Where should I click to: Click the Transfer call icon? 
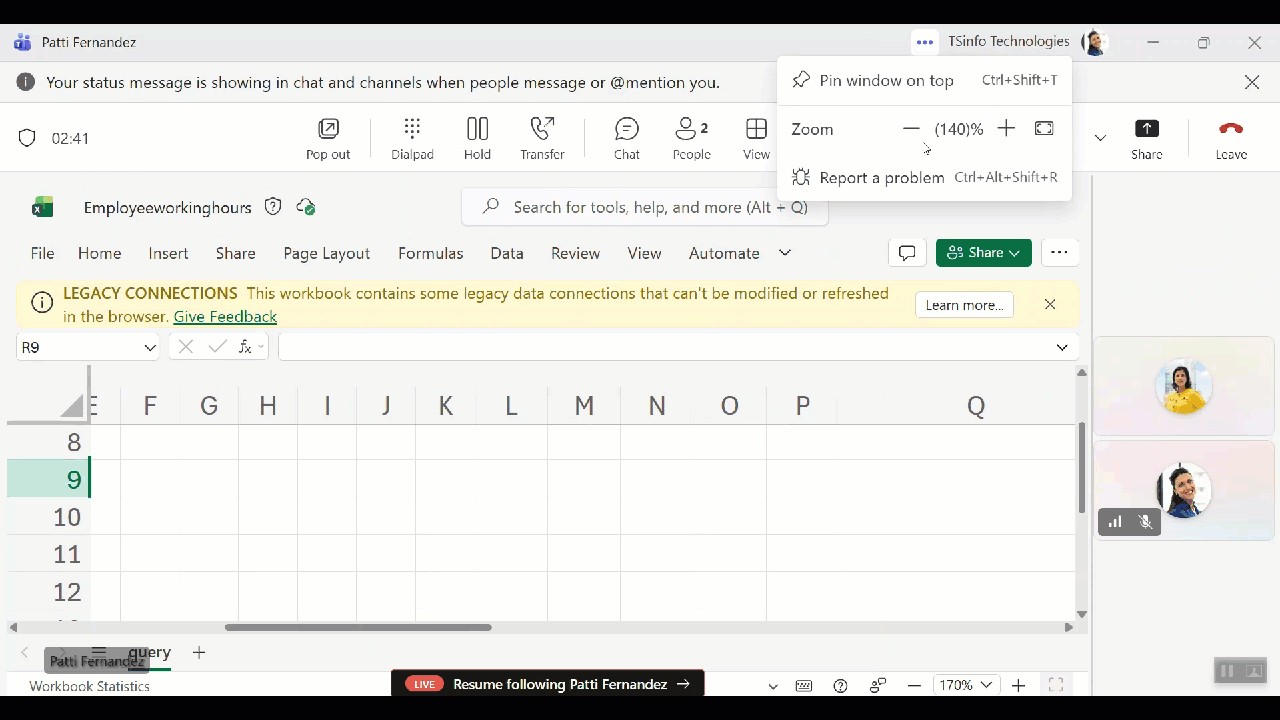[542, 138]
